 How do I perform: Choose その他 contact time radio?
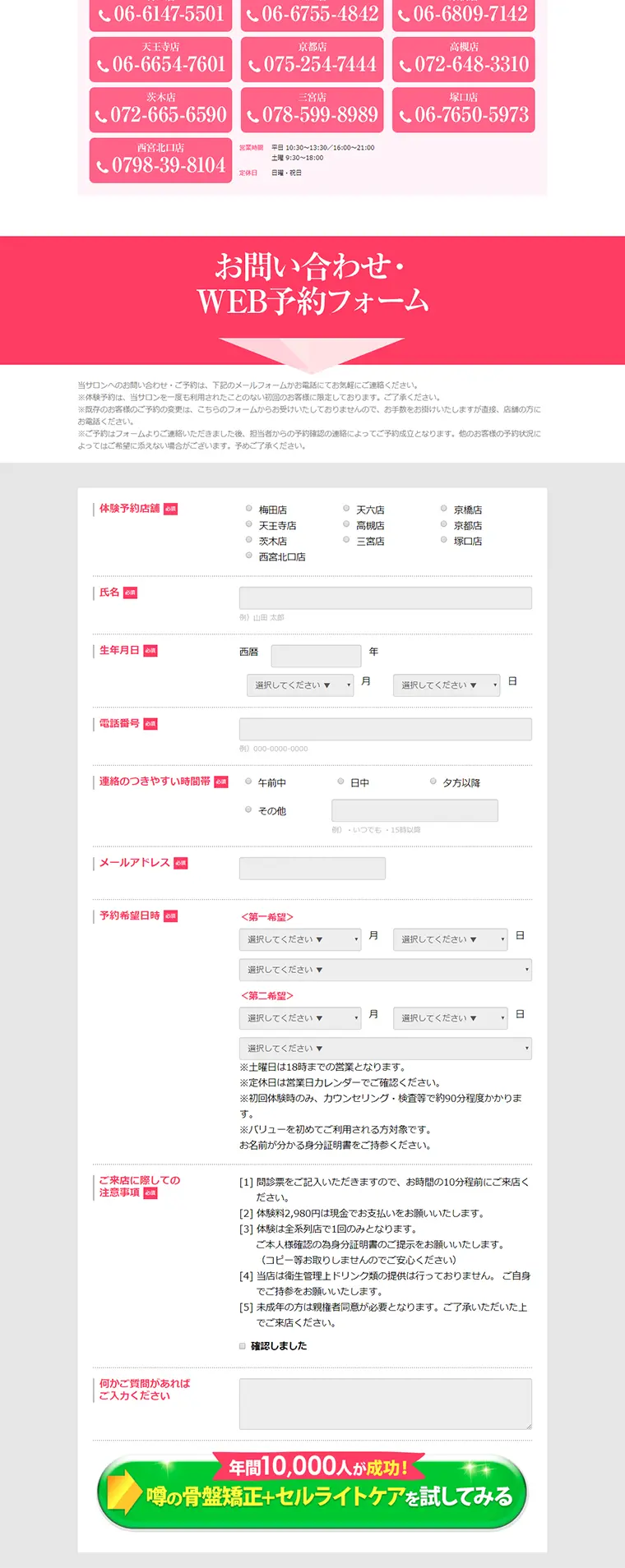coord(248,809)
